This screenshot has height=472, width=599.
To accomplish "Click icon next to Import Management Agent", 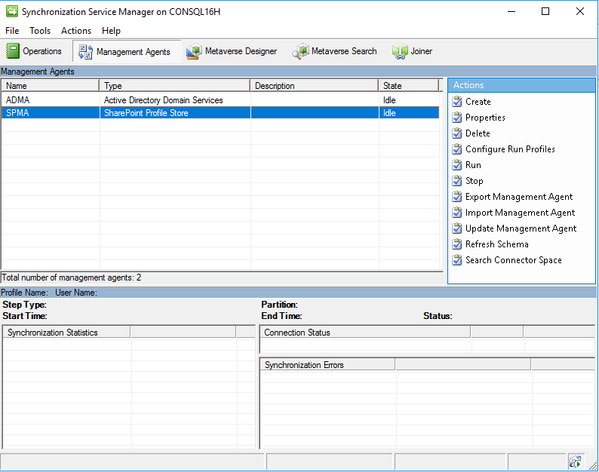I will tap(457, 212).
